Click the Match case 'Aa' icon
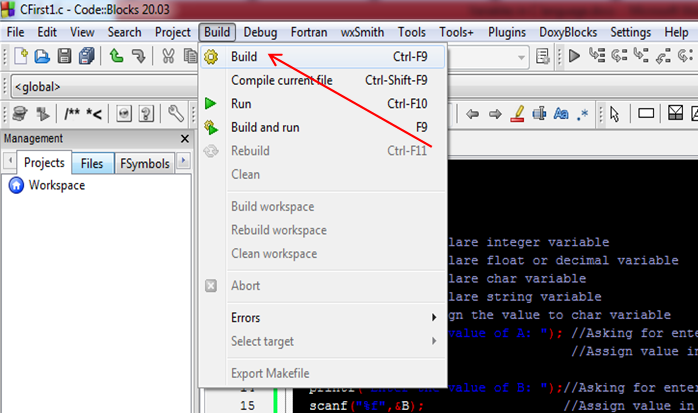The width and height of the screenshot is (700, 414). (x=561, y=114)
